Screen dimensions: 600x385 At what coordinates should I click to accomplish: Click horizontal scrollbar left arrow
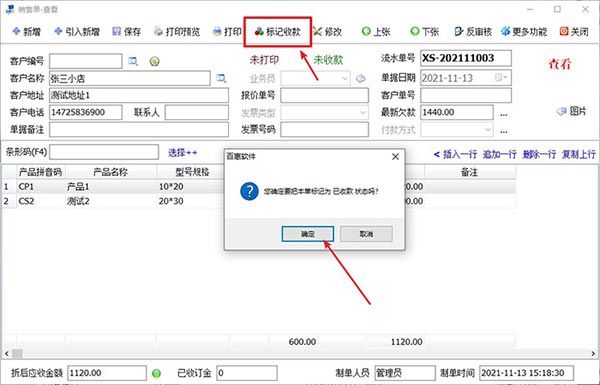[7, 353]
